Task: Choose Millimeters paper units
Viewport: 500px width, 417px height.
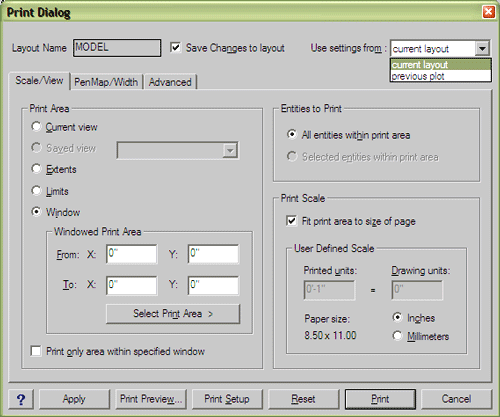Action: click(x=397, y=336)
